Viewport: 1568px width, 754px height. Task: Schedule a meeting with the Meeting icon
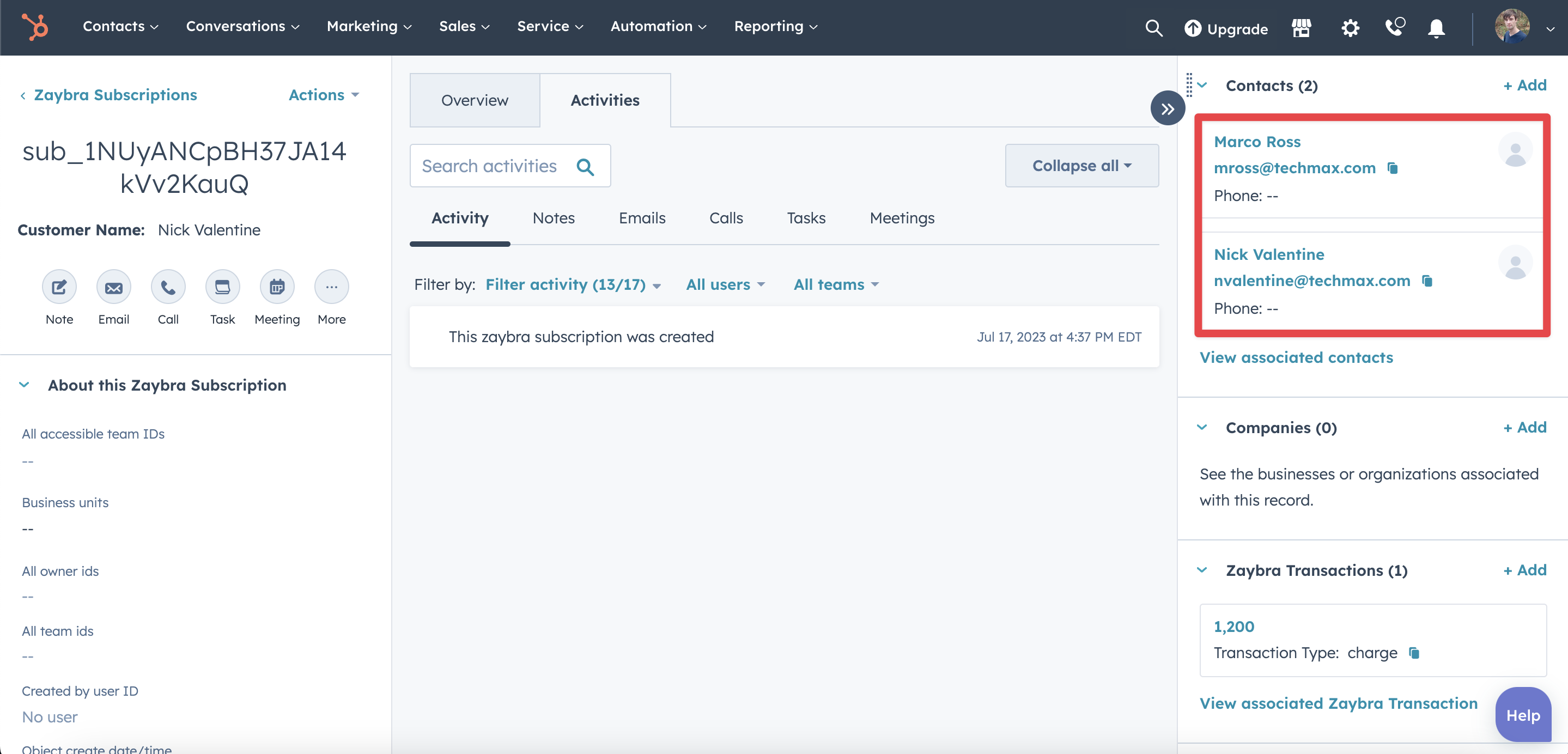pos(277,287)
